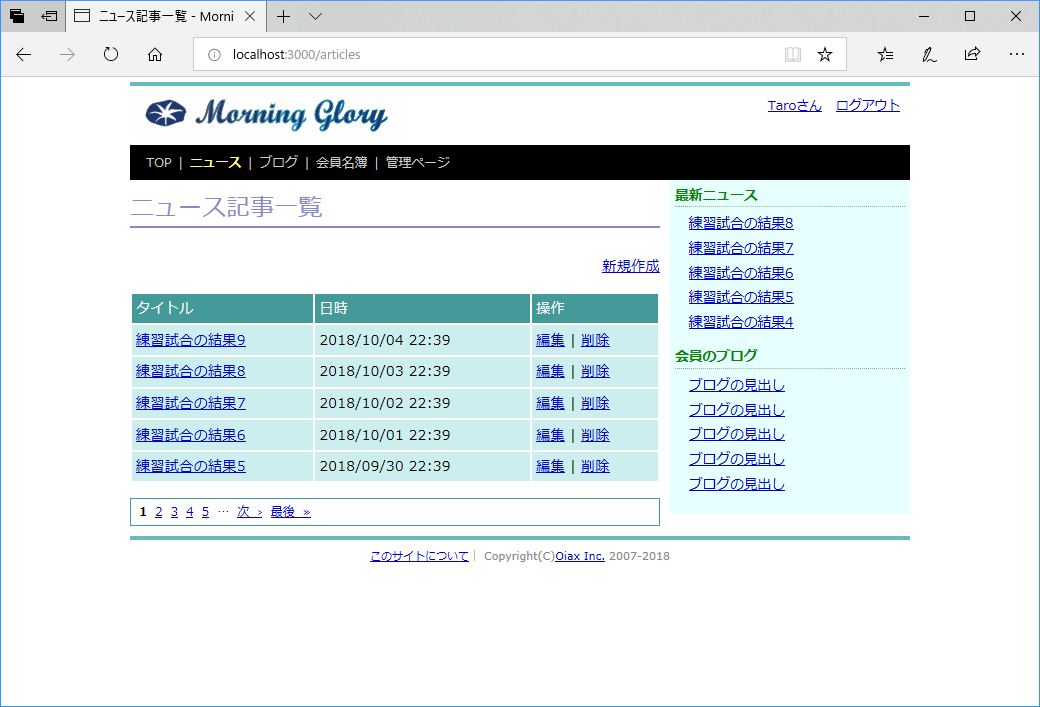Screen dimensions: 1040x707
Task: Open the ブログ navigation item
Action: (279, 162)
